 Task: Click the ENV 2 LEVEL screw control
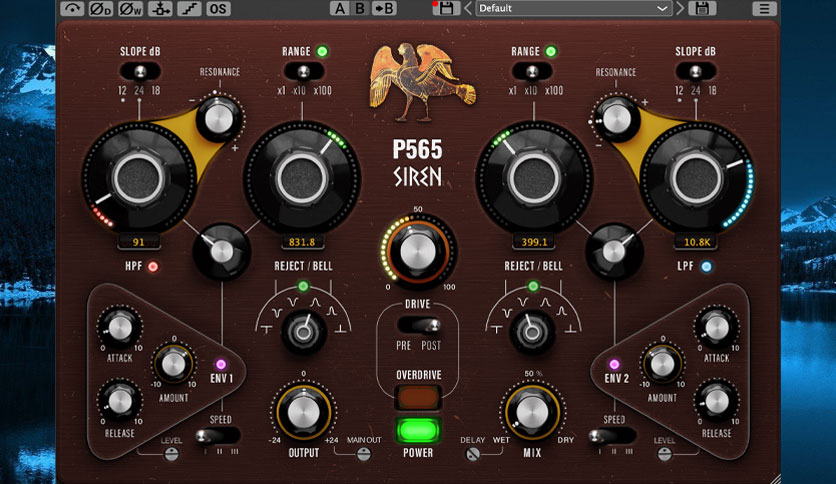tap(664, 454)
